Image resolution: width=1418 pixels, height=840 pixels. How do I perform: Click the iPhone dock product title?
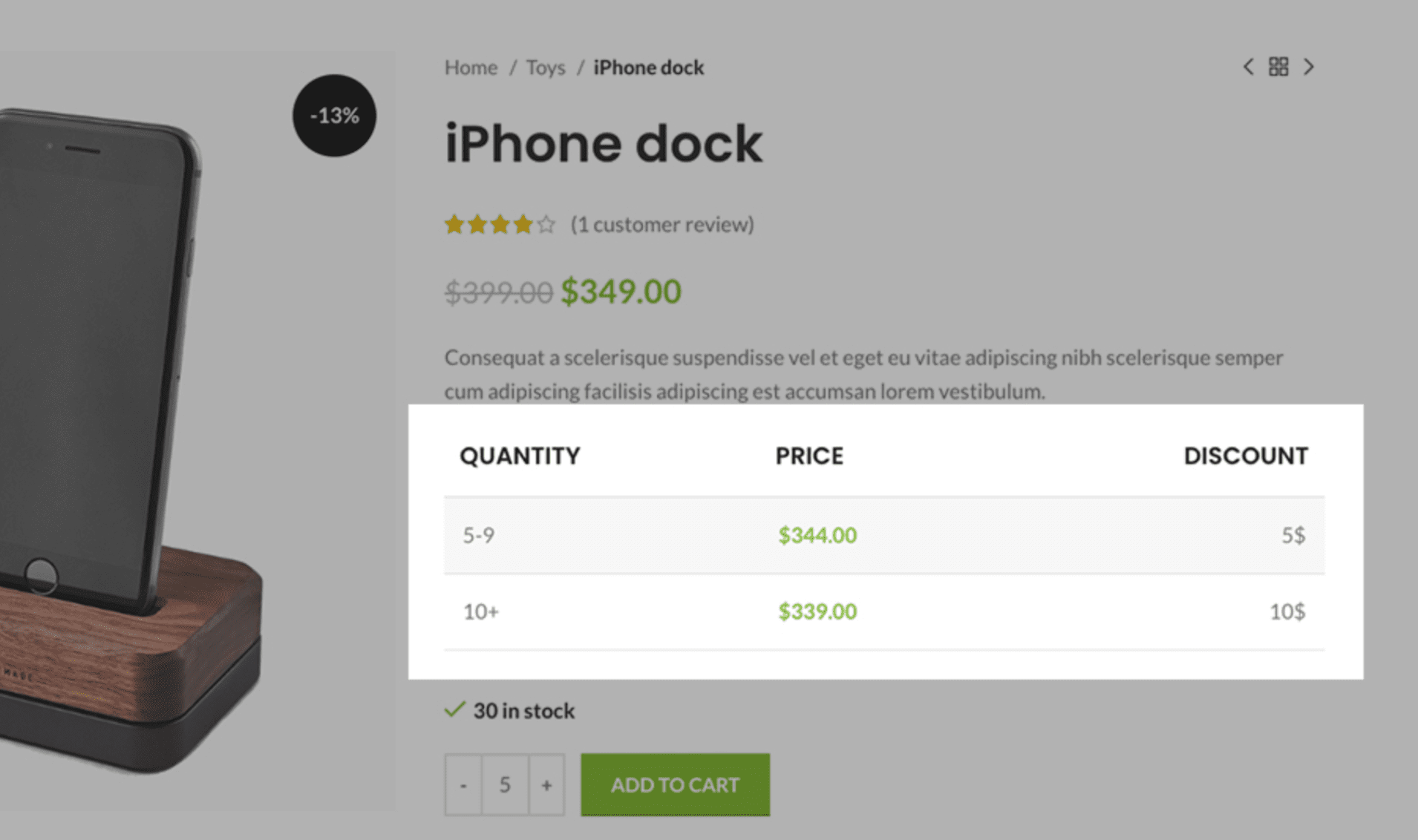click(603, 143)
